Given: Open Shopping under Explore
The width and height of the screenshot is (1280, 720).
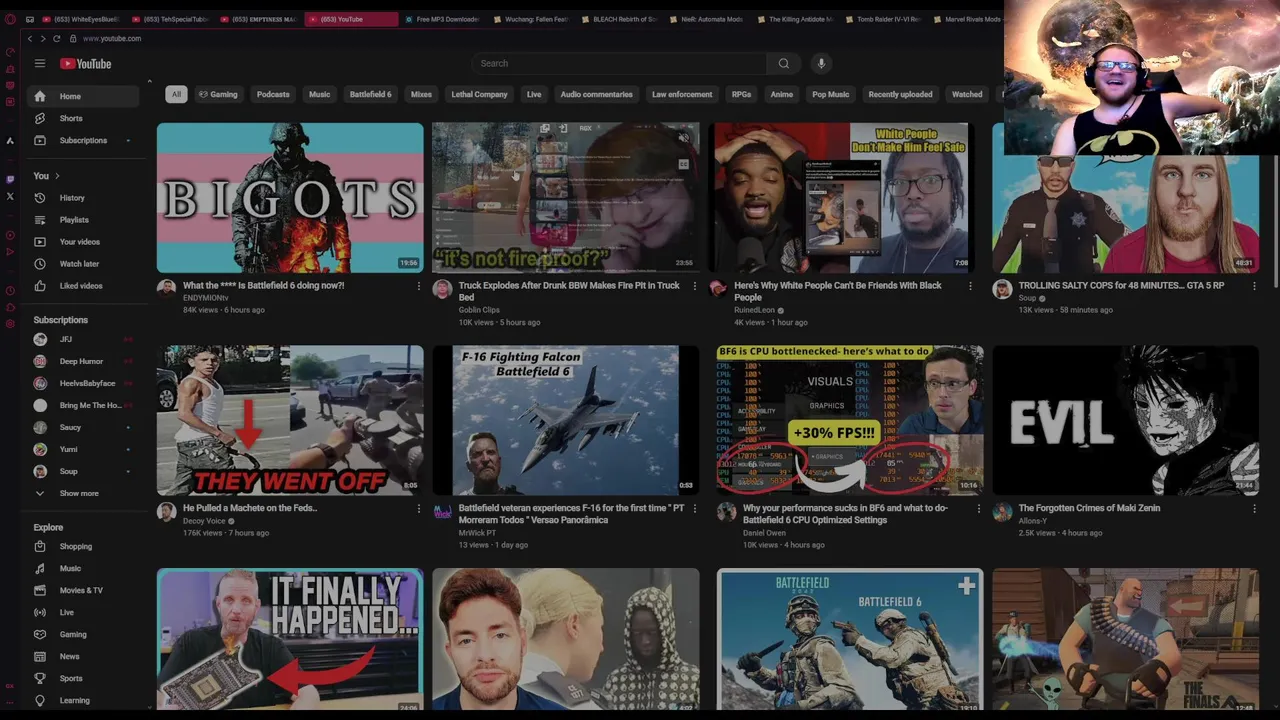Looking at the screenshot, I should click(x=85, y=546).
